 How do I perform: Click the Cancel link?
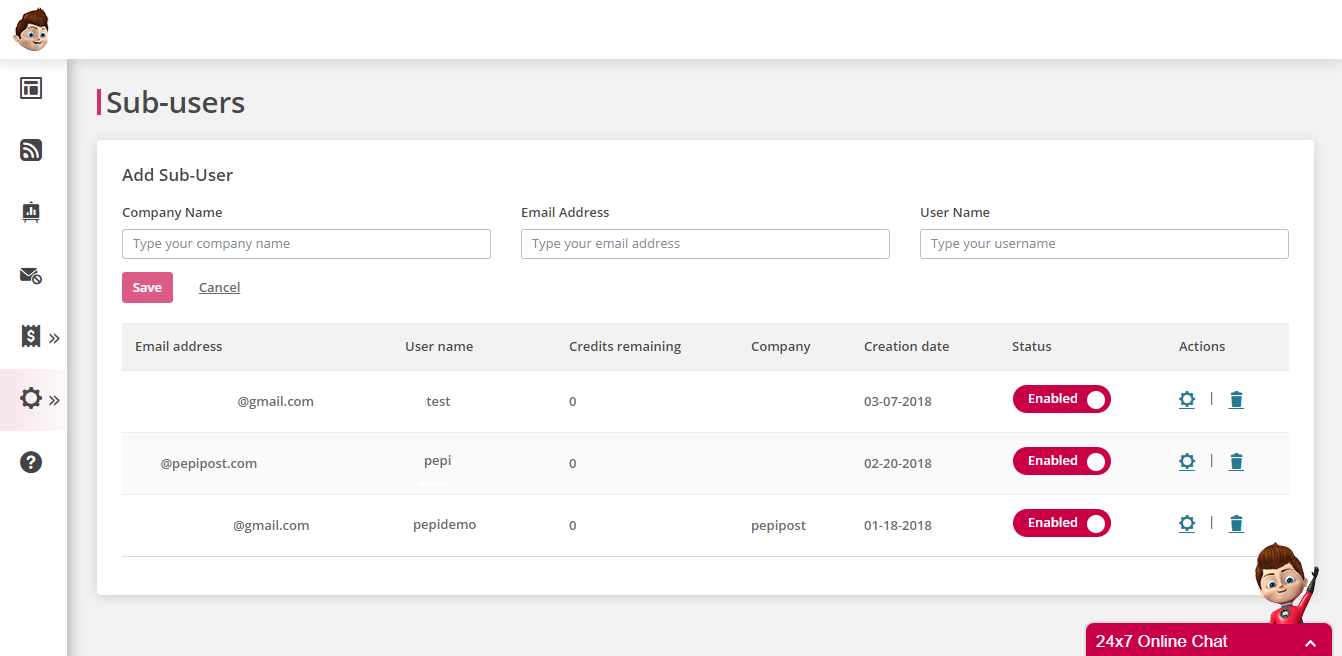(x=219, y=288)
